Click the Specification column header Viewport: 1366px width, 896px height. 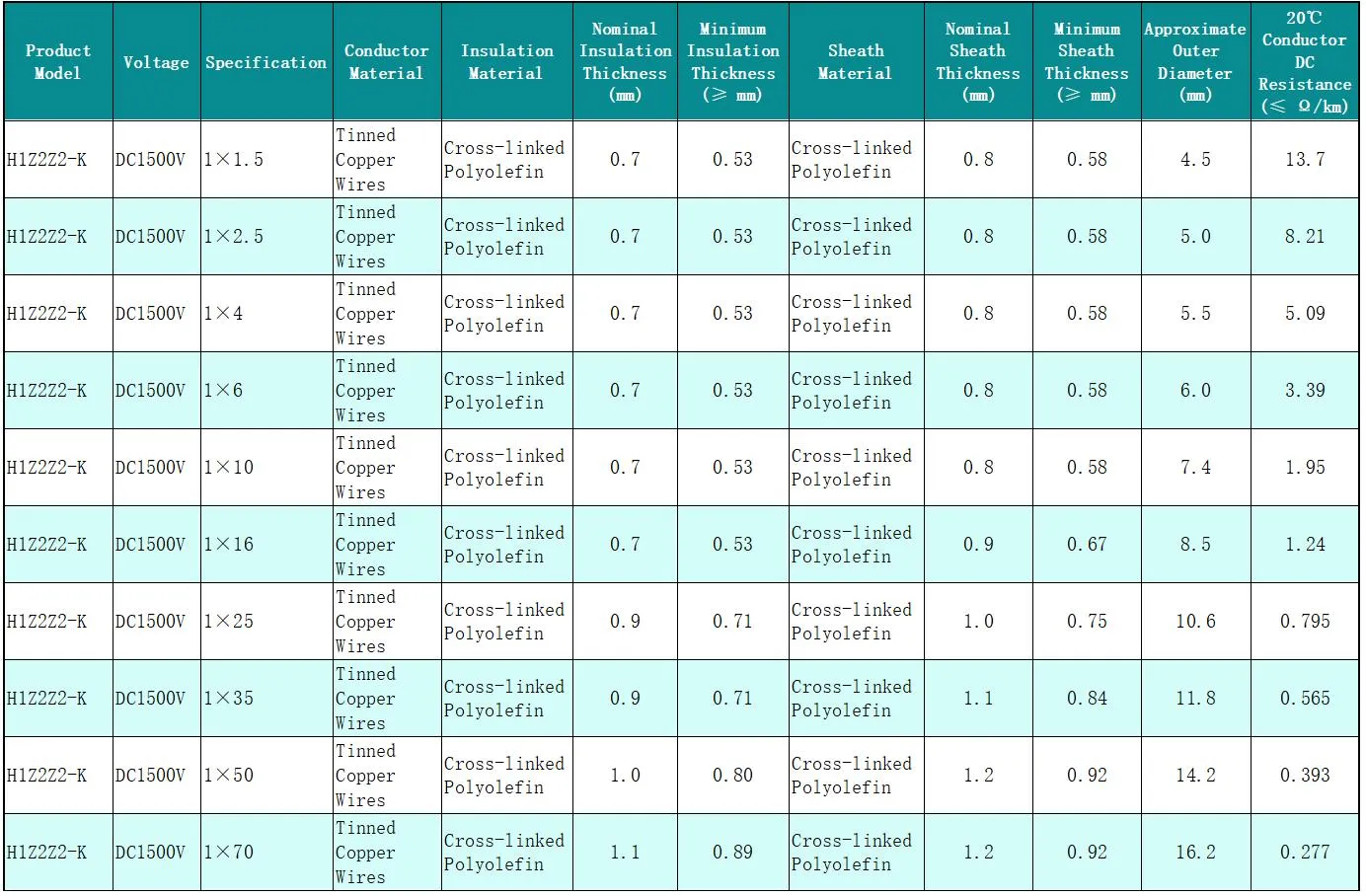[266, 61]
